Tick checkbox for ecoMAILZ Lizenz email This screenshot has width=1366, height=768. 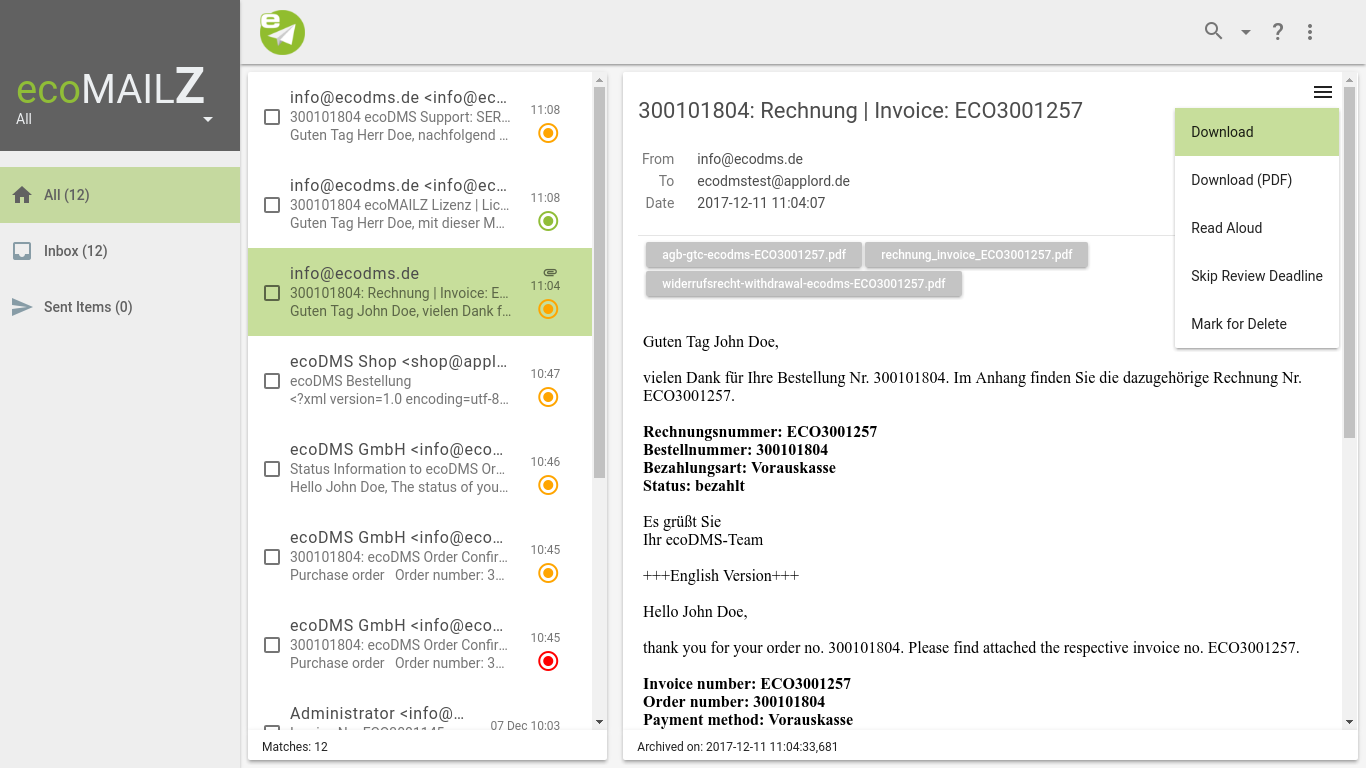pos(272,205)
